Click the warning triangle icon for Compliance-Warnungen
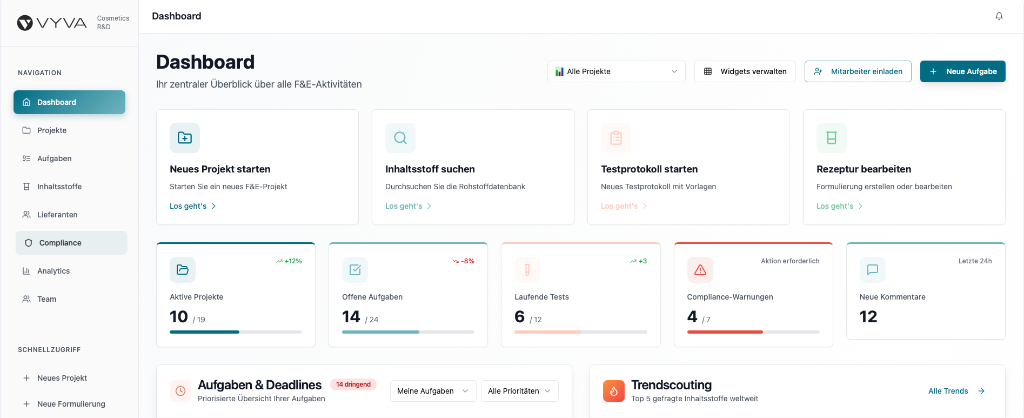The width and height of the screenshot is (1024, 418). click(701, 270)
